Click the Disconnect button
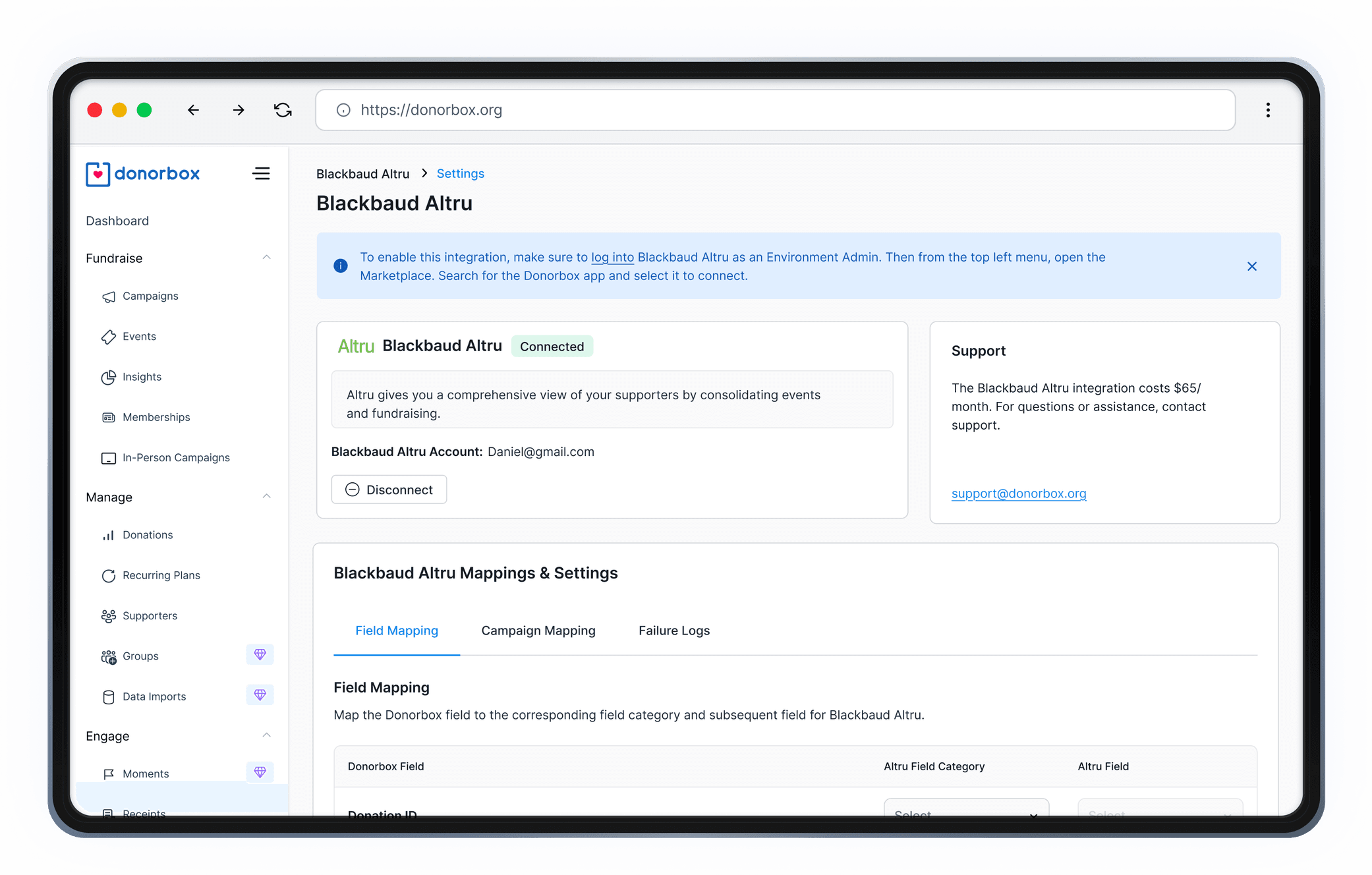The height and width of the screenshot is (875, 1372). (x=389, y=490)
